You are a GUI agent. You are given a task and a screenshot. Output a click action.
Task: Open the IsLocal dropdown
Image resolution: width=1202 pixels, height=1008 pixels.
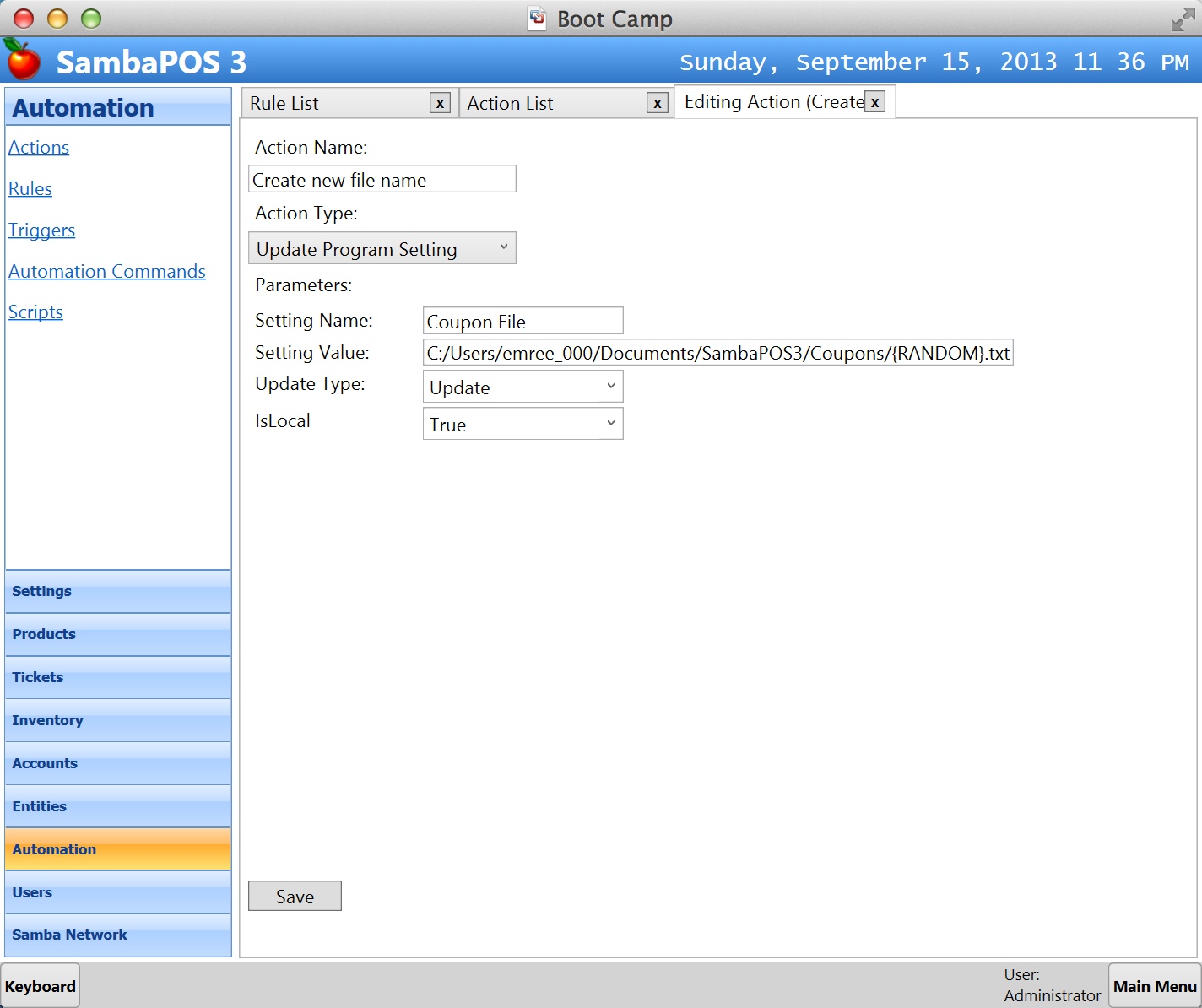coord(522,424)
